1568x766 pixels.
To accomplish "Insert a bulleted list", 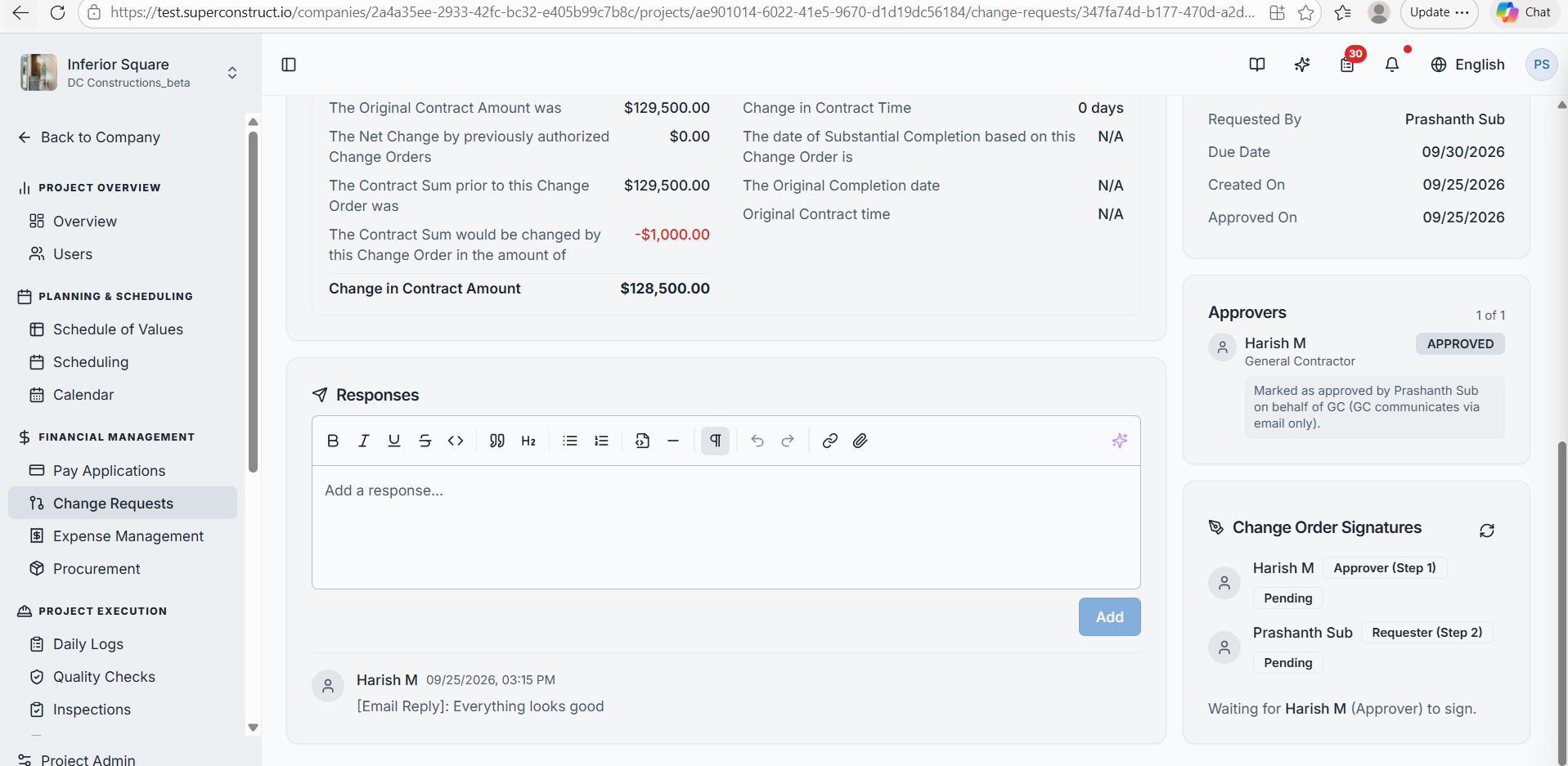I will [x=570, y=441].
